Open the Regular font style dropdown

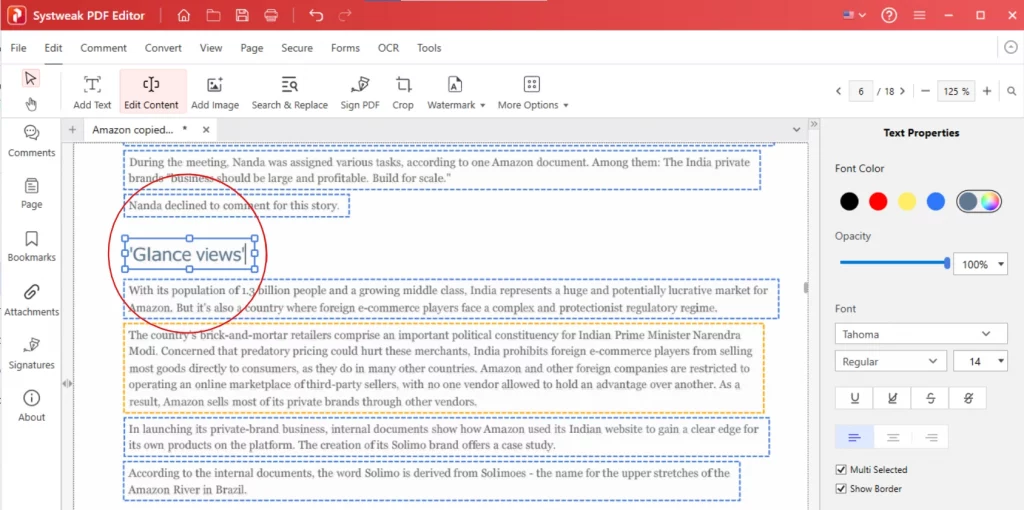tap(890, 361)
